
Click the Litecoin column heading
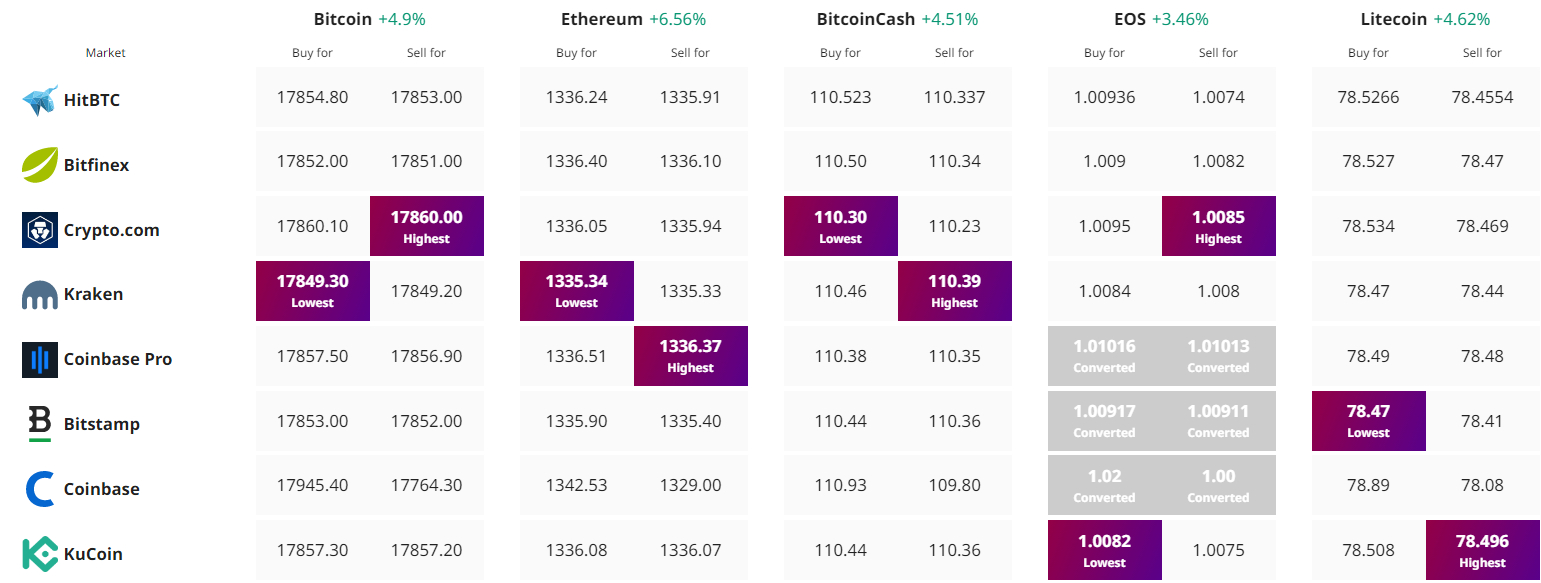(1394, 19)
